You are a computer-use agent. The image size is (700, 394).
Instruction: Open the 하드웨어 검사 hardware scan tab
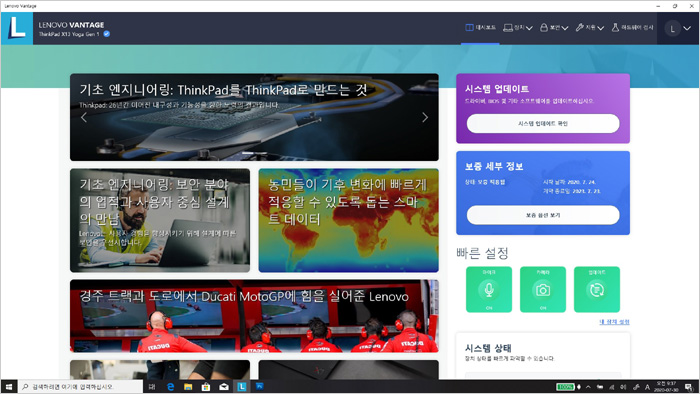pyautogui.click(x=632, y=28)
